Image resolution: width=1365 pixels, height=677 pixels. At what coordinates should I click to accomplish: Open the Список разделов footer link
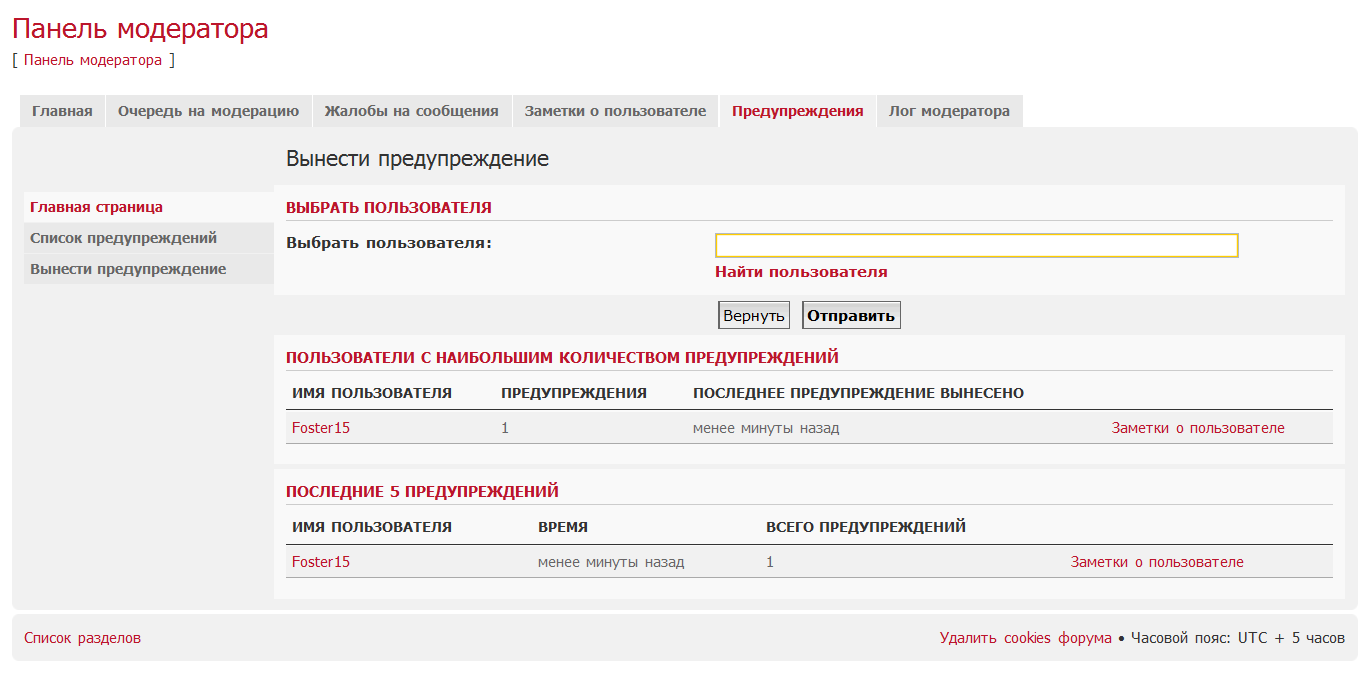pyautogui.click(x=82, y=638)
